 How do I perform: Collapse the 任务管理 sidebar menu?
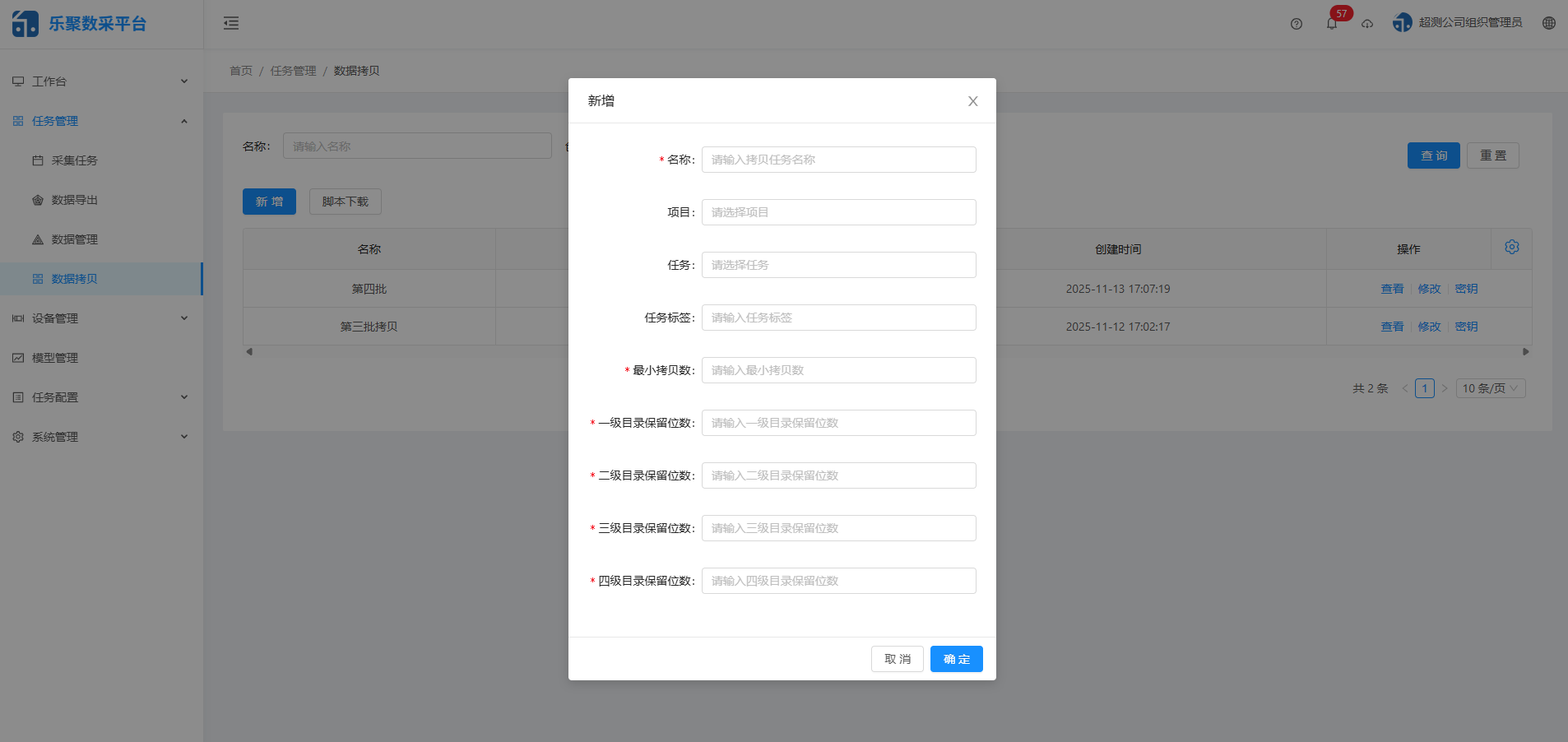click(101, 121)
